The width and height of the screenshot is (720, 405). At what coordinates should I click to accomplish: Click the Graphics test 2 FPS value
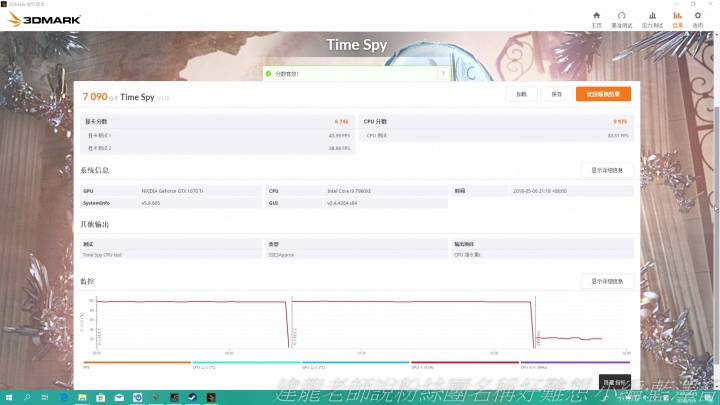tap(339, 148)
